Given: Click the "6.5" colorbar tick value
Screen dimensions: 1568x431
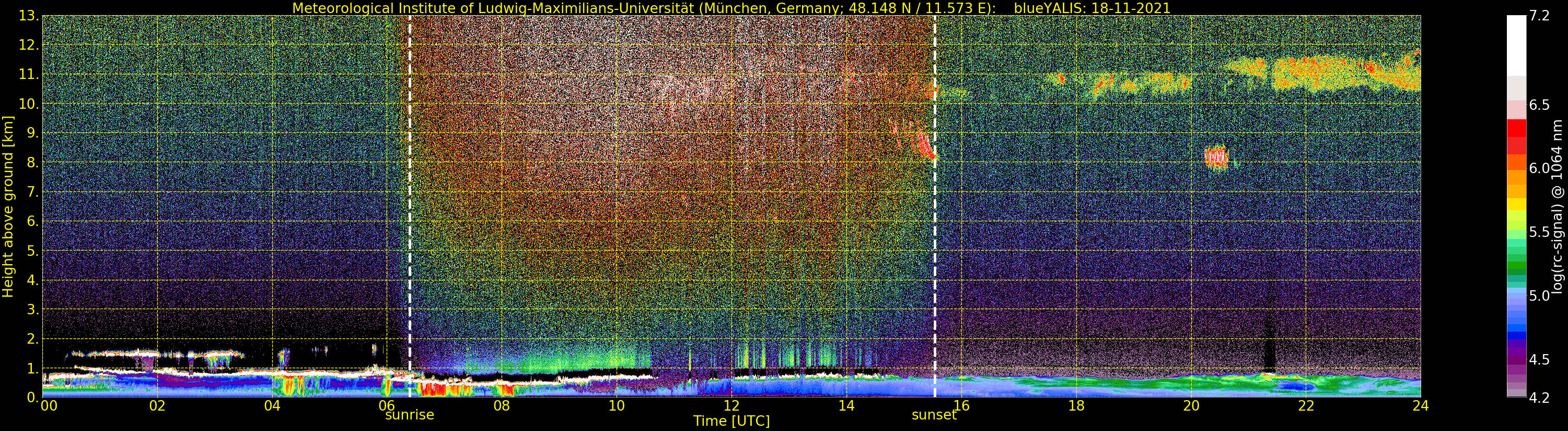Looking at the screenshot, I should click(1539, 105).
